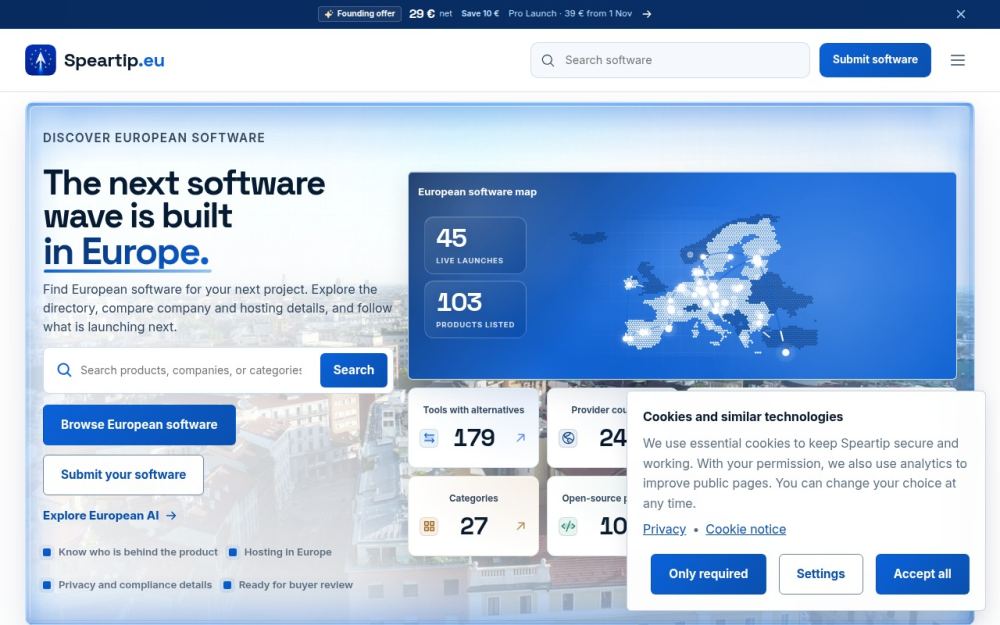The image size is (1000, 625).
Task: Focus the search products, companies field
Action: 191,370
